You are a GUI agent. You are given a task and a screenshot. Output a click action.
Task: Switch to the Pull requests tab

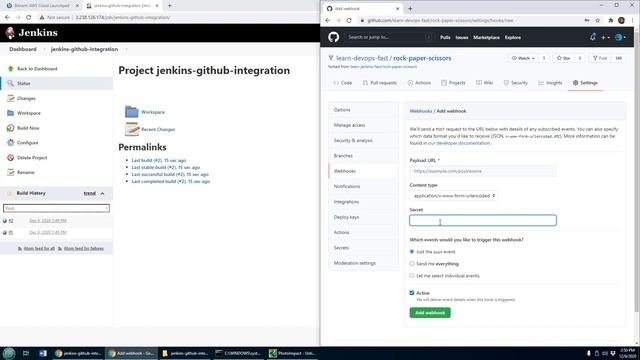point(380,82)
